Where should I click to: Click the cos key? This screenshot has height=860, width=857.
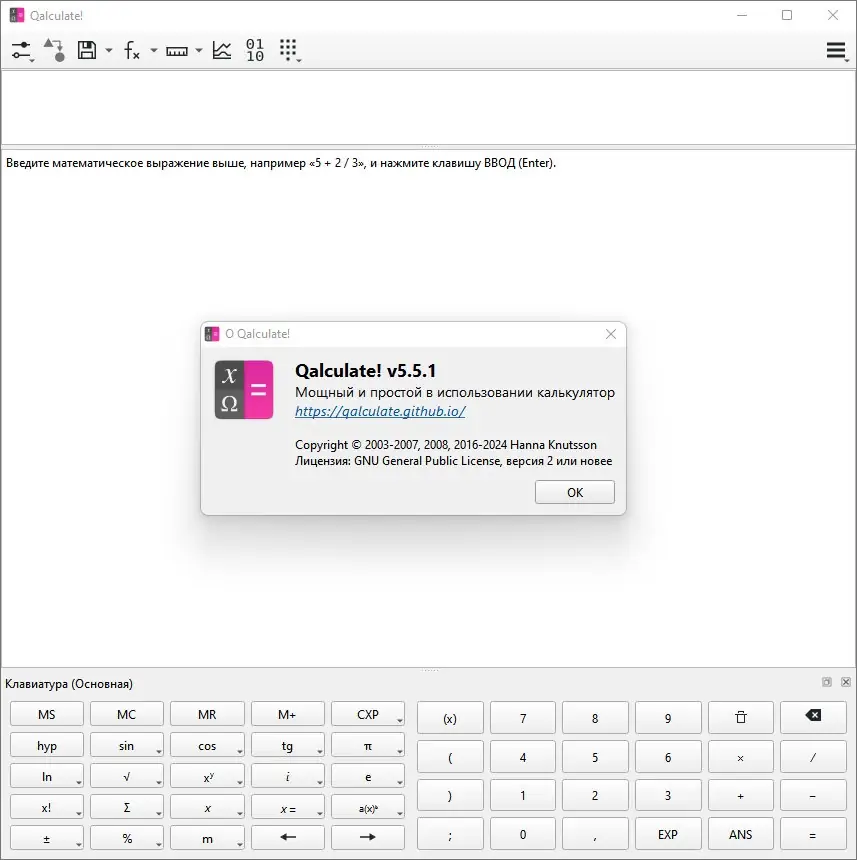point(207,745)
